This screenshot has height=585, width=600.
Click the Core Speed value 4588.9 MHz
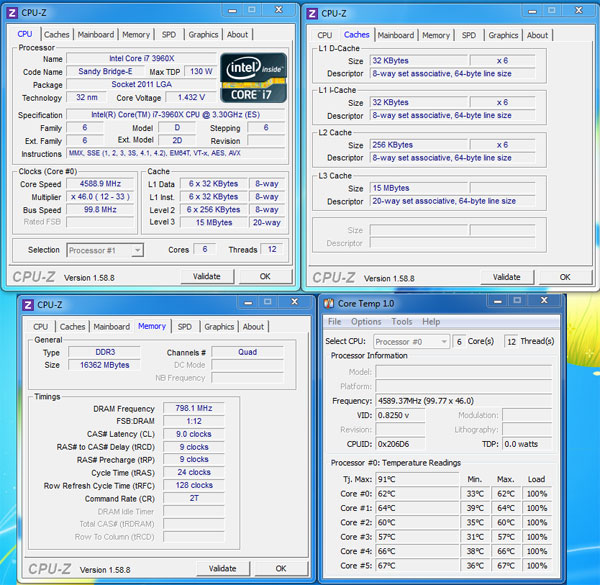click(100, 184)
